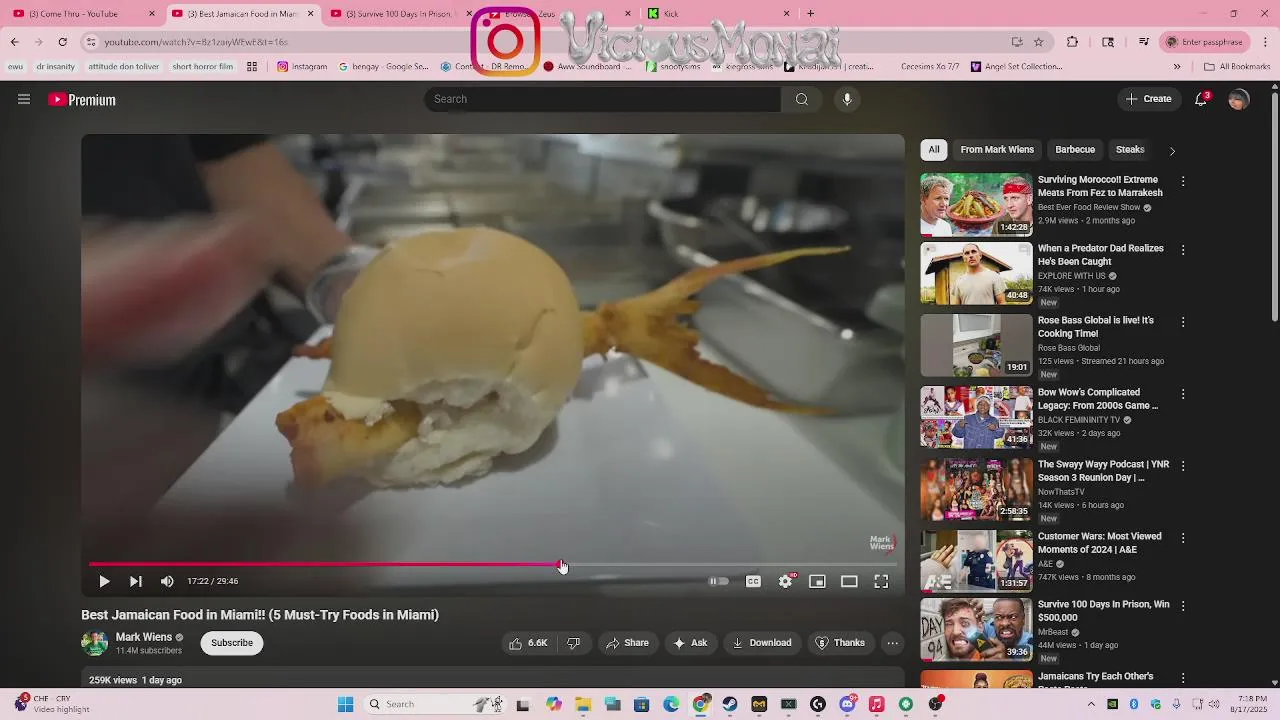This screenshot has width=1280, height=720.
Task: Open the instagram bookmark
Action: click(x=302, y=67)
